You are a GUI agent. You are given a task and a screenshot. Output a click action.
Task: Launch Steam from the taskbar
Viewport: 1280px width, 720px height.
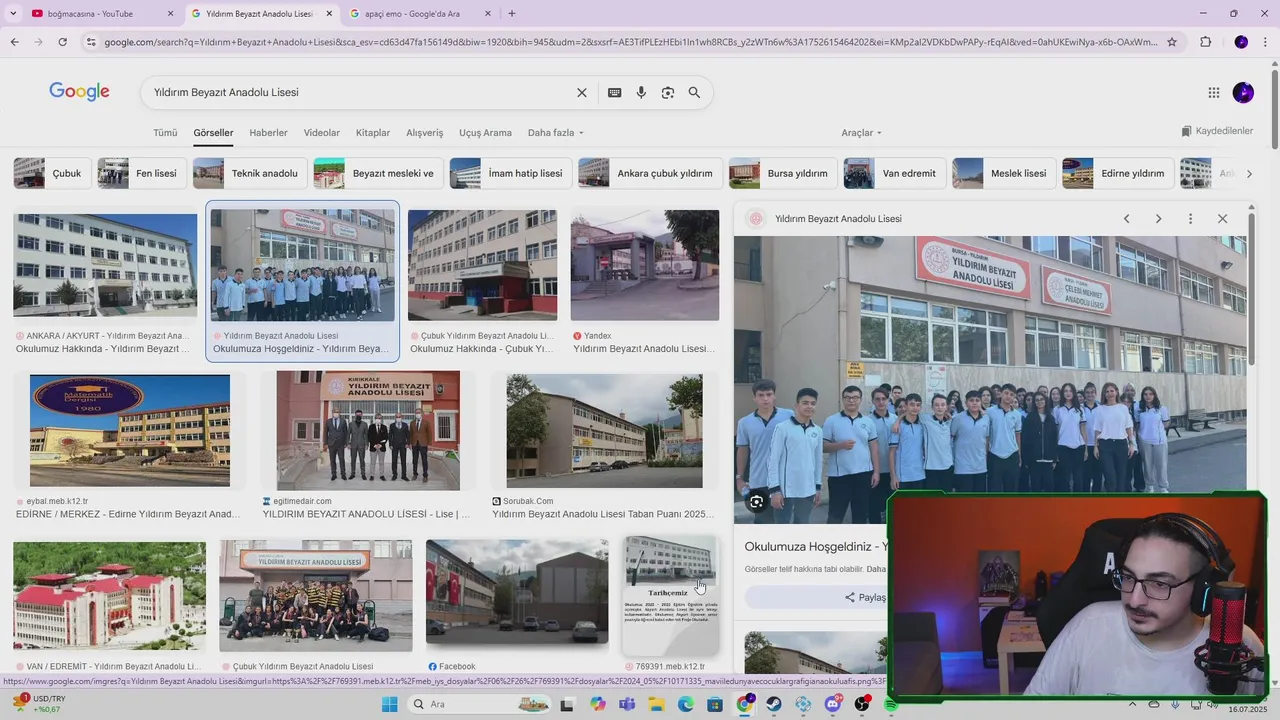774,704
